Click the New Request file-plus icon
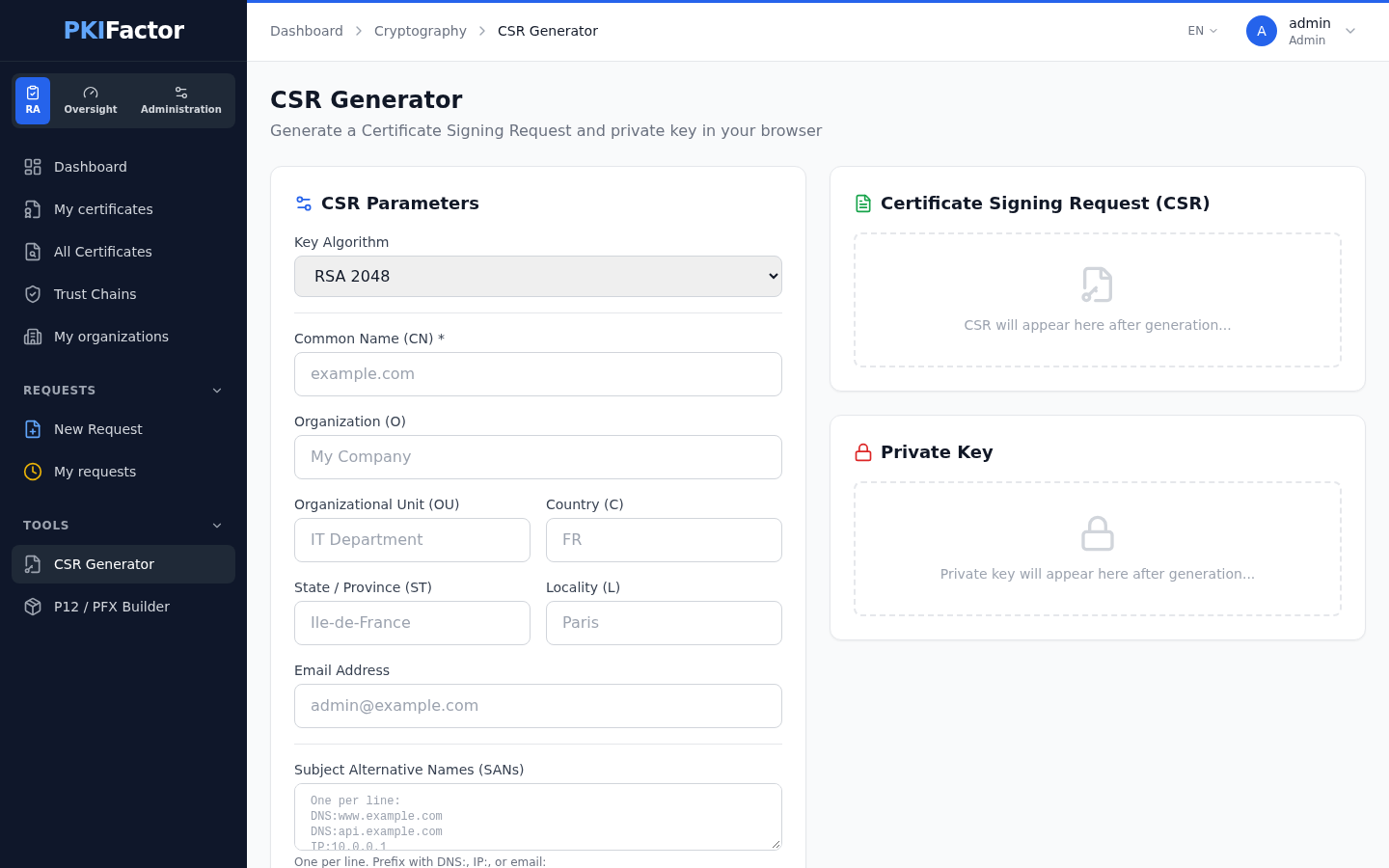The height and width of the screenshot is (868, 1389). click(33, 429)
